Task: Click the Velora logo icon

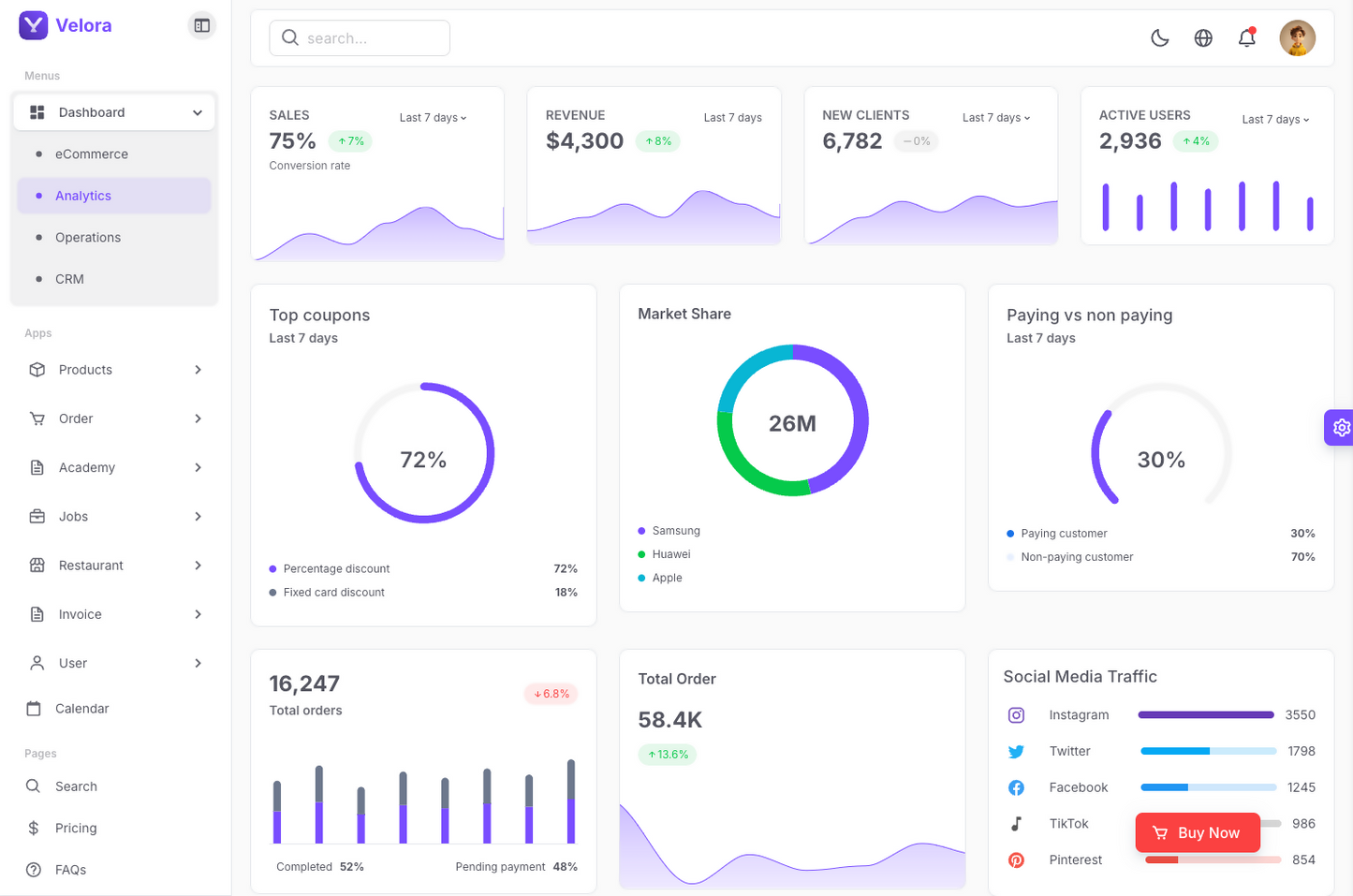Action: (x=34, y=25)
